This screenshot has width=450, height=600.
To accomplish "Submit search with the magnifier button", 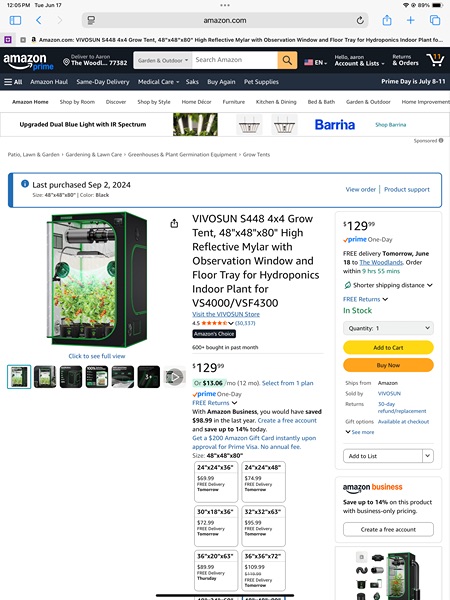I will click(287, 60).
